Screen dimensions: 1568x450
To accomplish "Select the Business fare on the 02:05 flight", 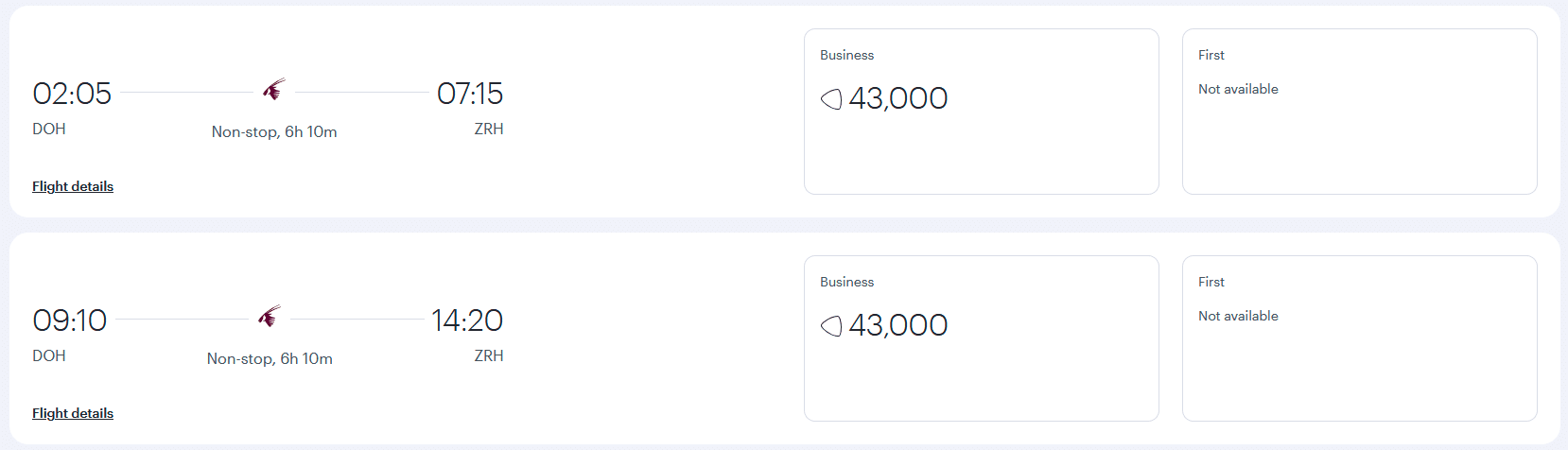I will tap(981, 112).
